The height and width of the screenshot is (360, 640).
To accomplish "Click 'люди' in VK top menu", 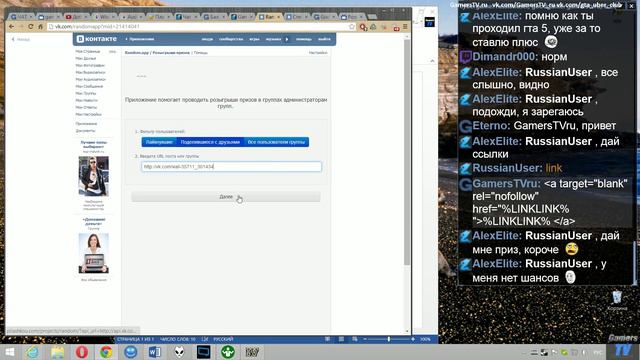I will click(x=207, y=39).
